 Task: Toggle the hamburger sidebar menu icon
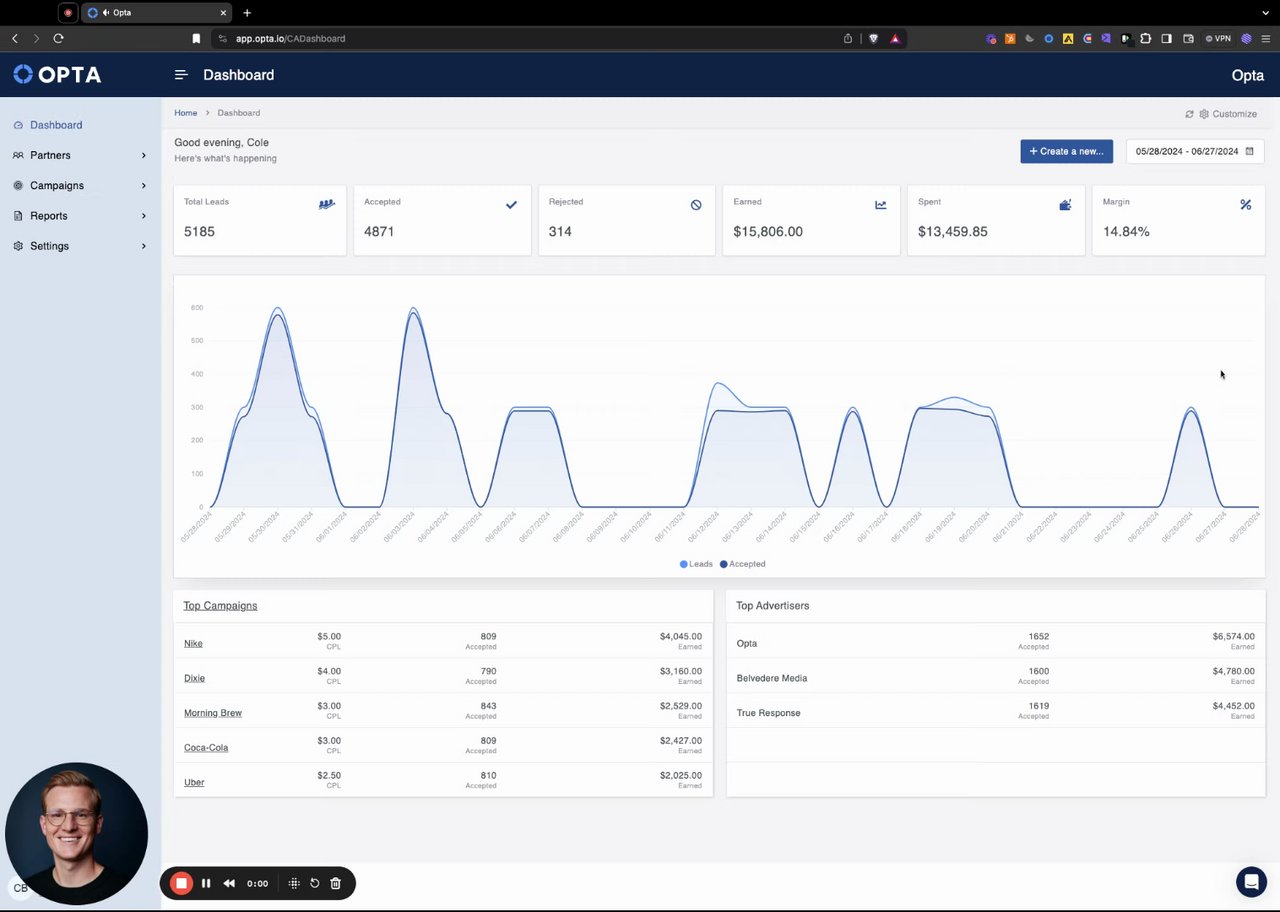coord(181,75)
